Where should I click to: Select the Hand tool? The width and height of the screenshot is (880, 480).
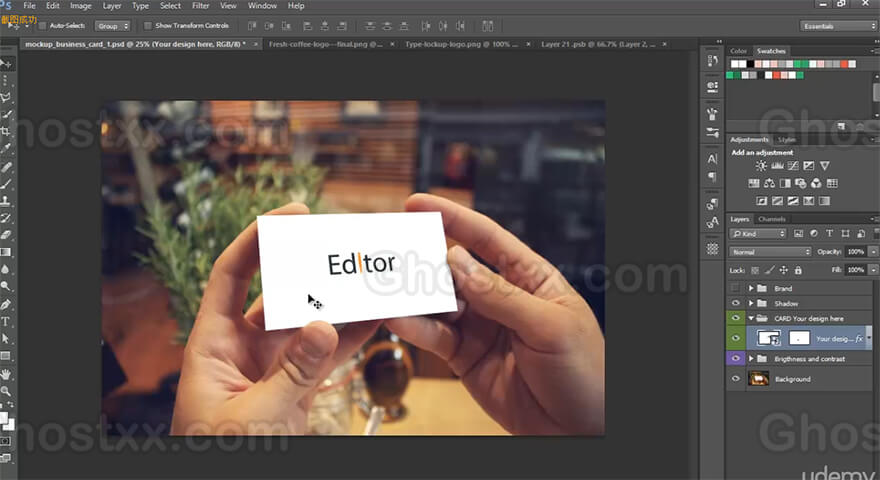pos(6,373)
